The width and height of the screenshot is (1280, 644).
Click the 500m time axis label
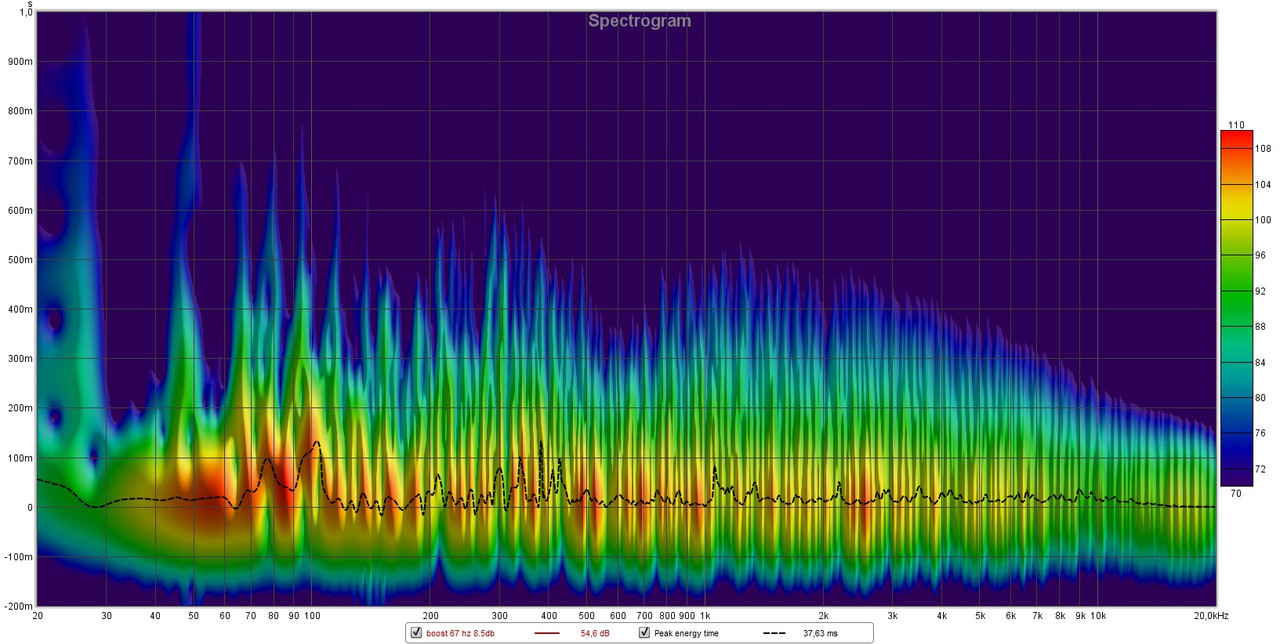21,260
